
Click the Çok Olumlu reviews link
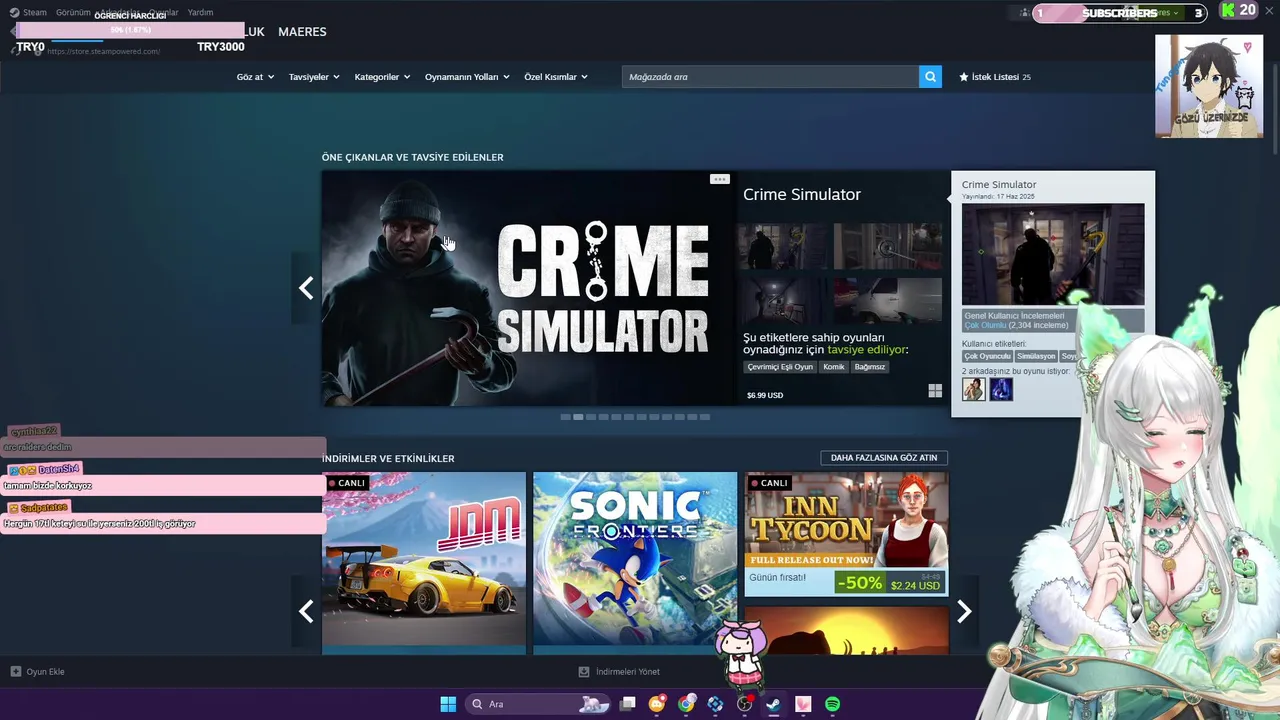(x=985, y=325)
